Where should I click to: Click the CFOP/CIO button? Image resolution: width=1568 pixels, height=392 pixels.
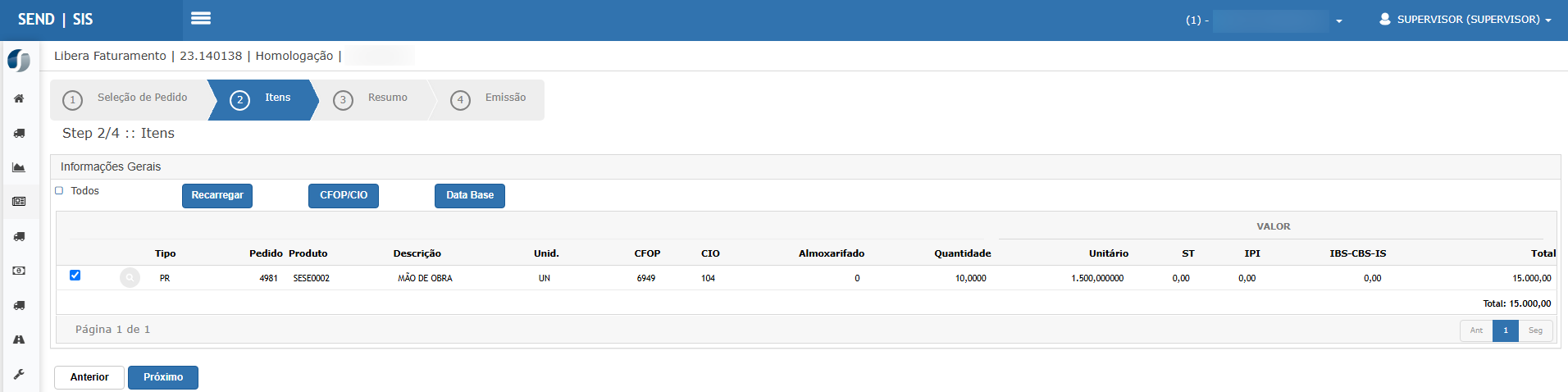coord(344,196)
